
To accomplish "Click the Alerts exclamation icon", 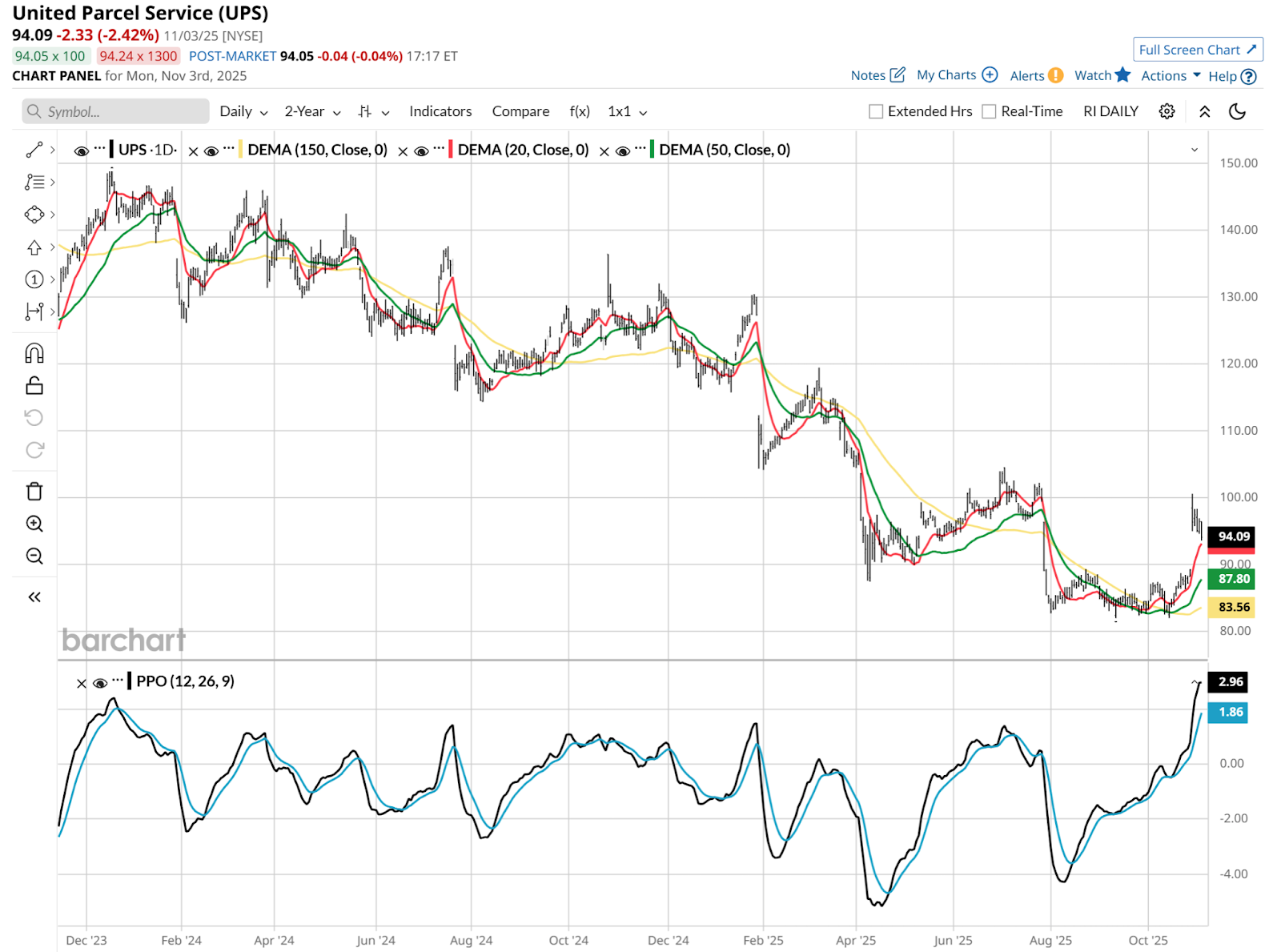I will tap(1056, 75).
